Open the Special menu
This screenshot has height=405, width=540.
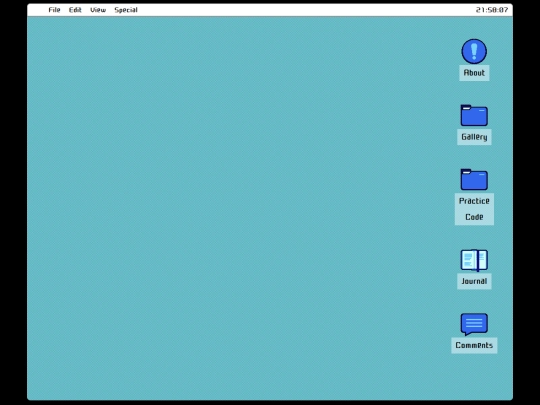point(126,10)
